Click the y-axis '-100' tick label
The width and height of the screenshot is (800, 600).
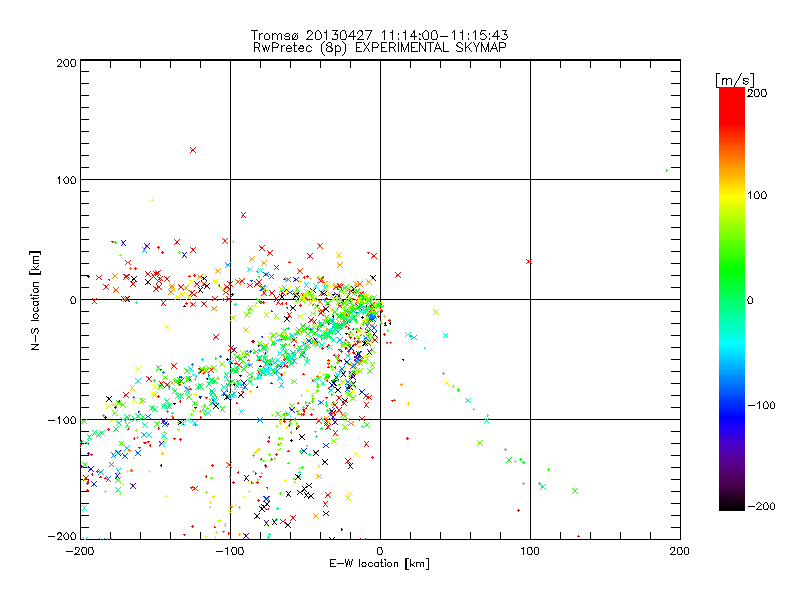coord(62,420)
